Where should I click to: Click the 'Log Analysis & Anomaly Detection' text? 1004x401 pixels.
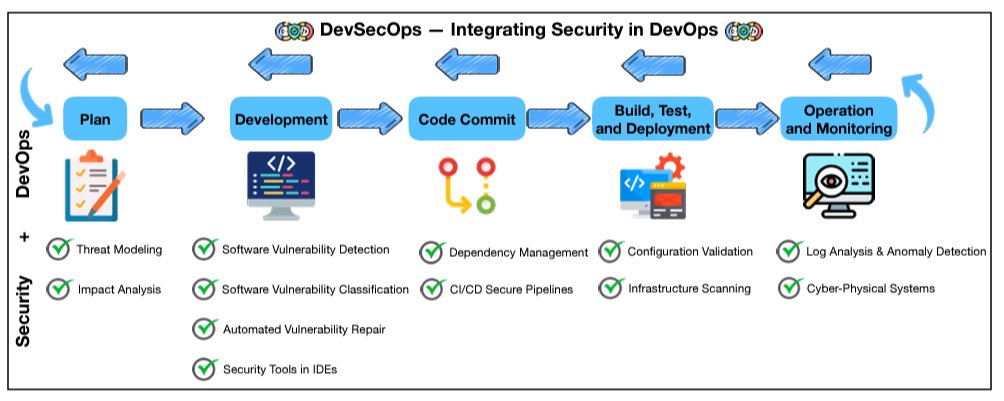tap(896, 252)
